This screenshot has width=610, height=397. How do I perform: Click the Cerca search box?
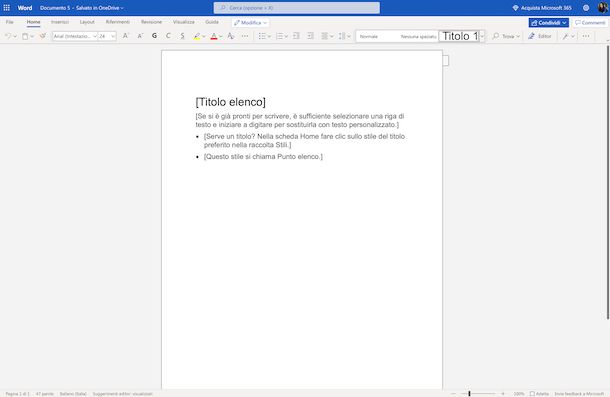(x=297, y=8)
